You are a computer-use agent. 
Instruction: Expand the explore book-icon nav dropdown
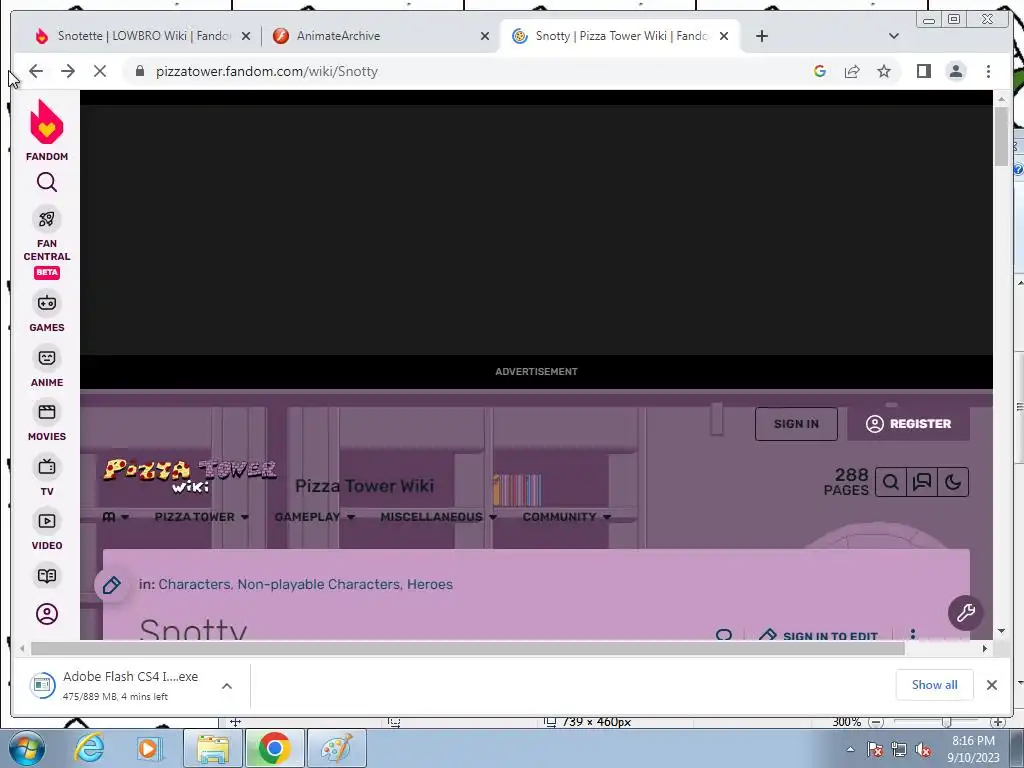coord(116,517)
